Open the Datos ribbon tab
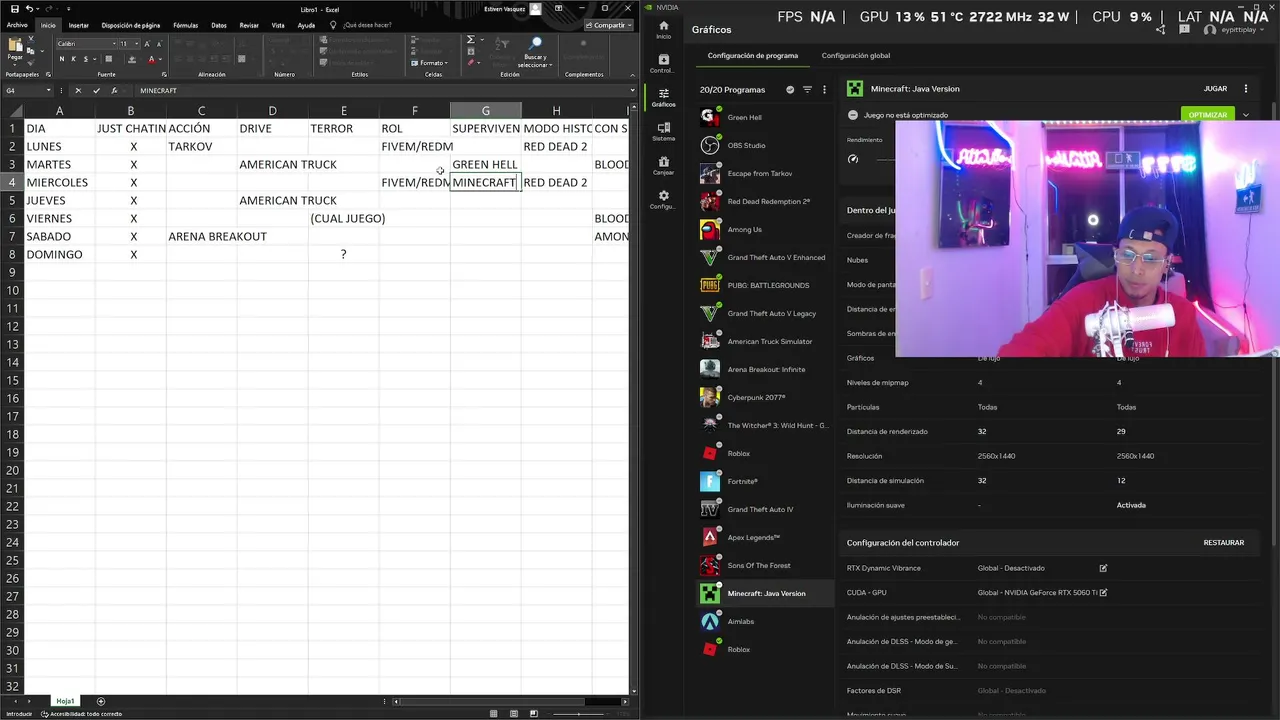Image resolution: width=1280 pixels, height=720 pixels. click(219, 25)
